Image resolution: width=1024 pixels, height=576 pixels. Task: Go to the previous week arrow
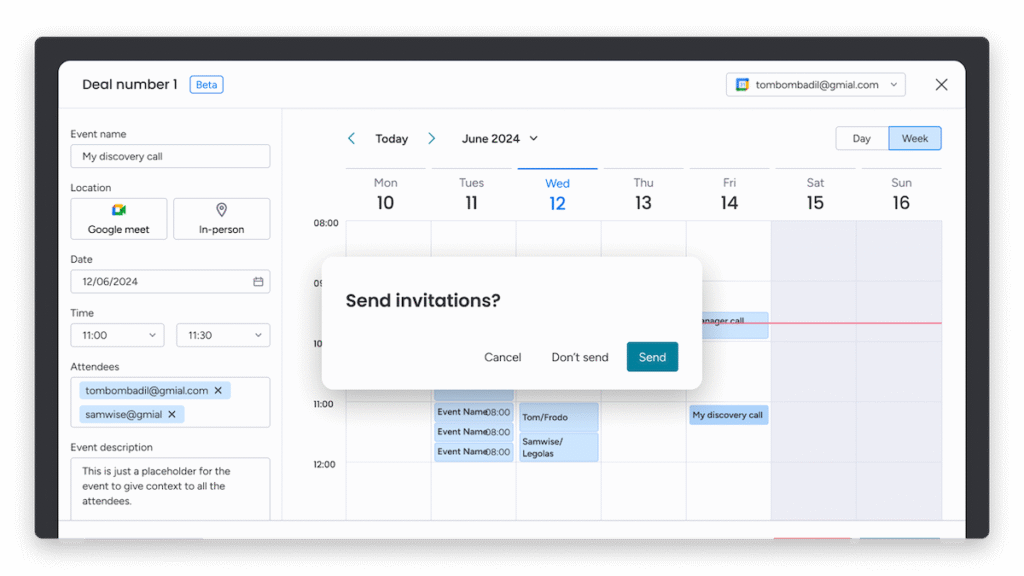pyautogui.click(x=351, y=138)
